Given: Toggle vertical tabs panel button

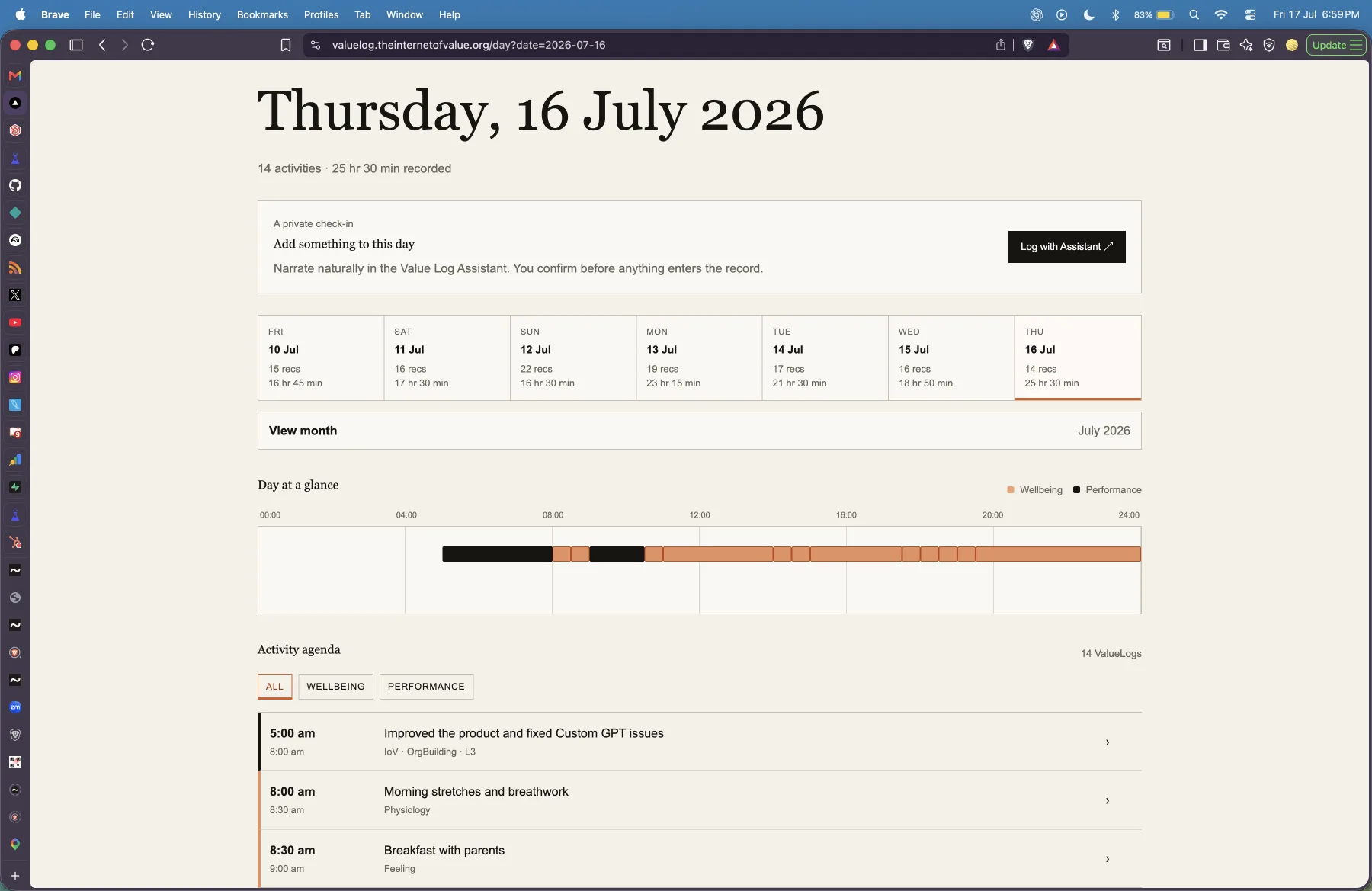Looking at the screenshot, I should (76, 45).
